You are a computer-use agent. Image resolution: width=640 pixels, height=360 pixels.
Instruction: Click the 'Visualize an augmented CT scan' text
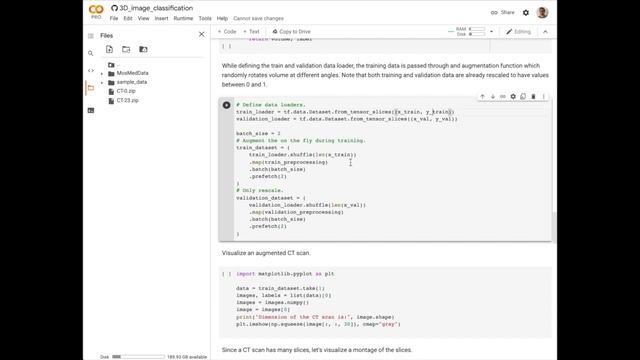[266, 253]
